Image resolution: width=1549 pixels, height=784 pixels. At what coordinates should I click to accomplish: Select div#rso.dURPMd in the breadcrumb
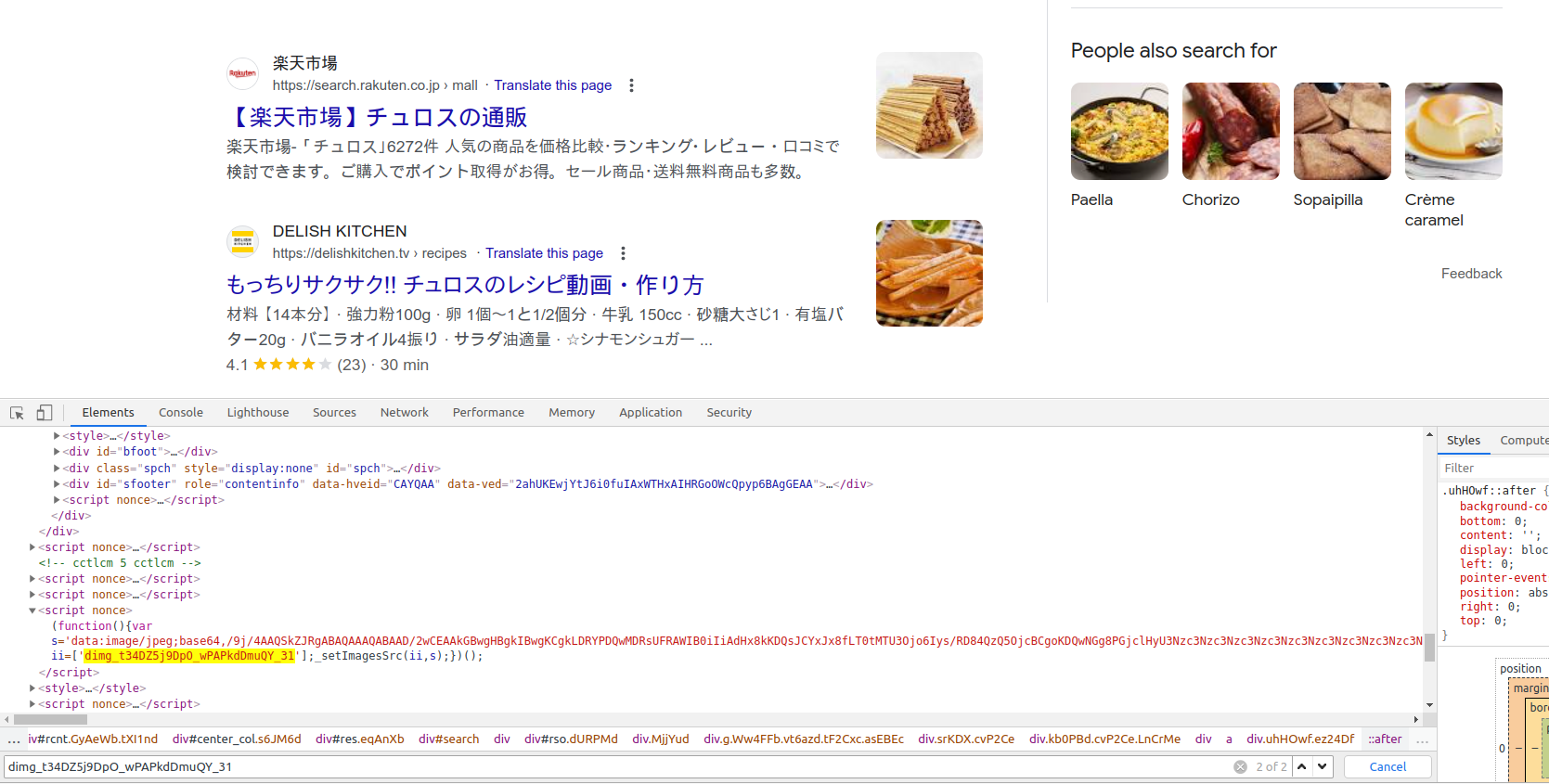coord(571,739)
